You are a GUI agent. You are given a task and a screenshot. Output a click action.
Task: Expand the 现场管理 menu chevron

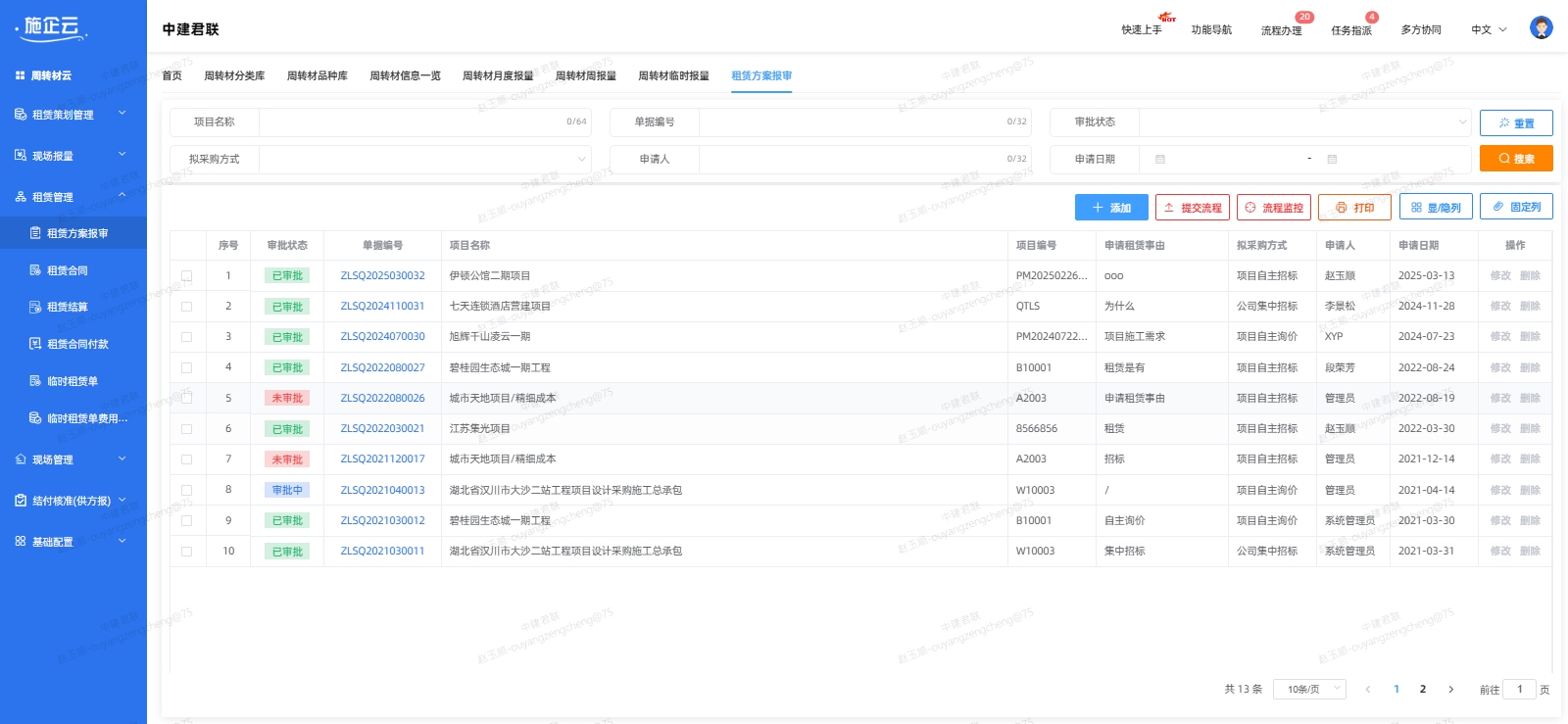(x=122, y=459)
